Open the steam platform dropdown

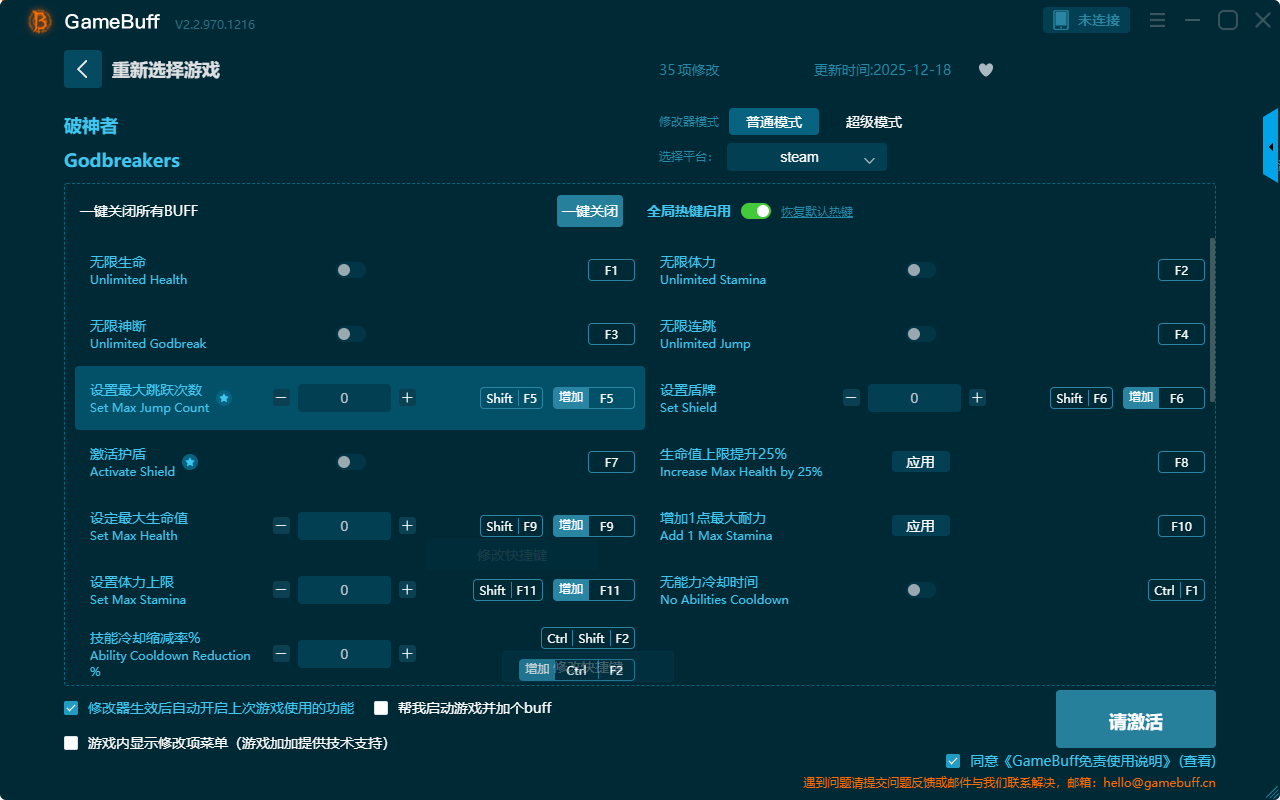(806, 157)
